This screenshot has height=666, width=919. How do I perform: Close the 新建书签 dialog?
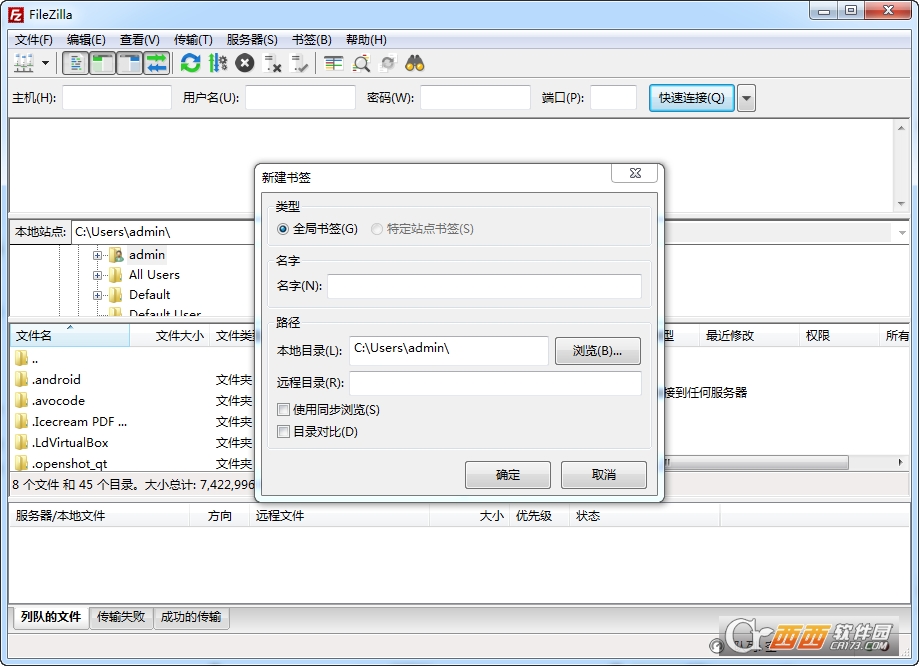[x=635, y=174]
